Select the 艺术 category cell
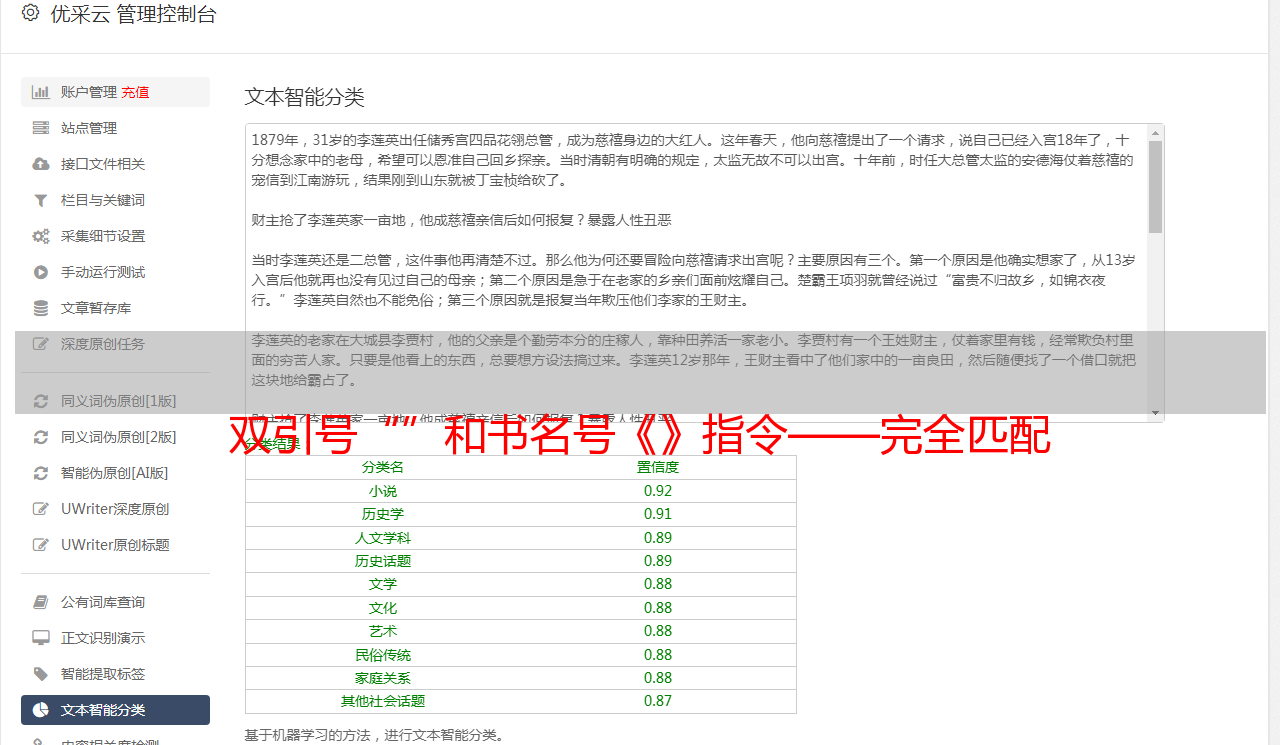 click(383, 631)
